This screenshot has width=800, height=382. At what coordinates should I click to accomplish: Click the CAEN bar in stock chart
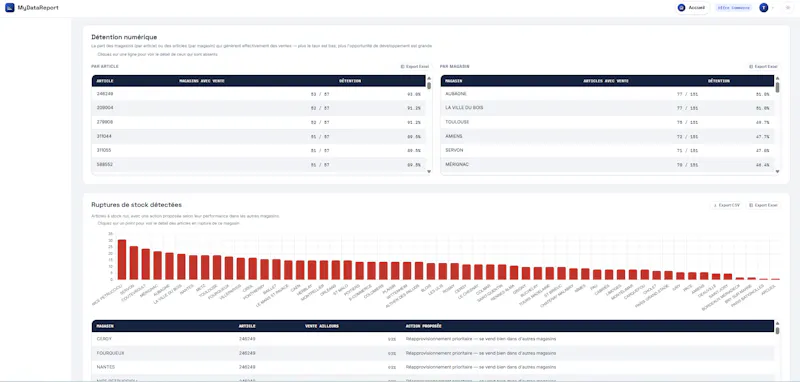pos(300,270)
